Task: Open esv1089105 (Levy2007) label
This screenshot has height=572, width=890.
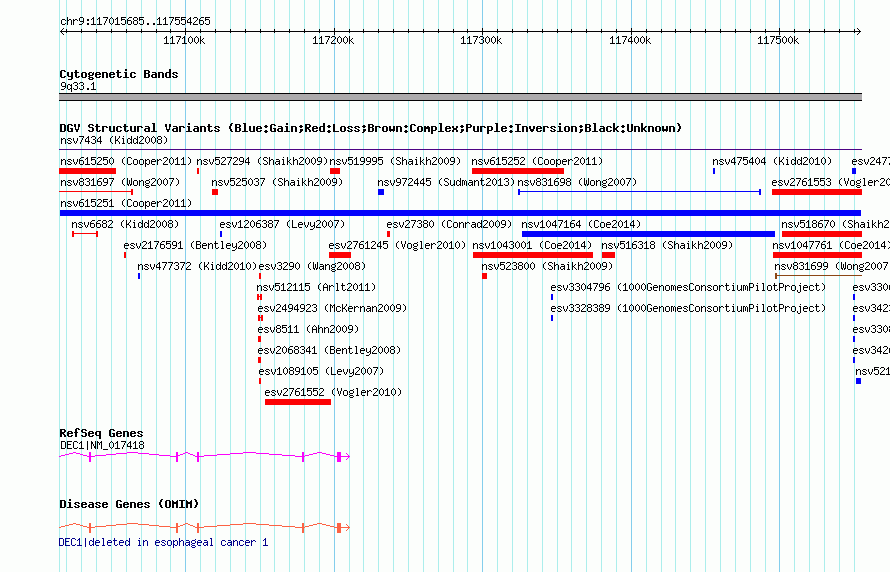Action: click(321, 371)
